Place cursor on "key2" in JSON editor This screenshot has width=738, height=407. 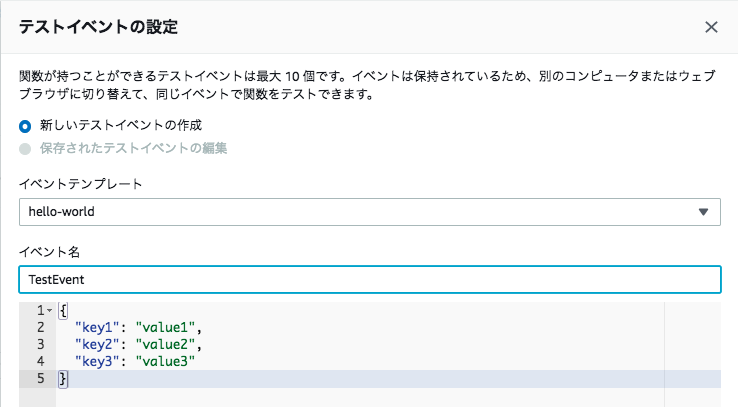click(97, 344)
